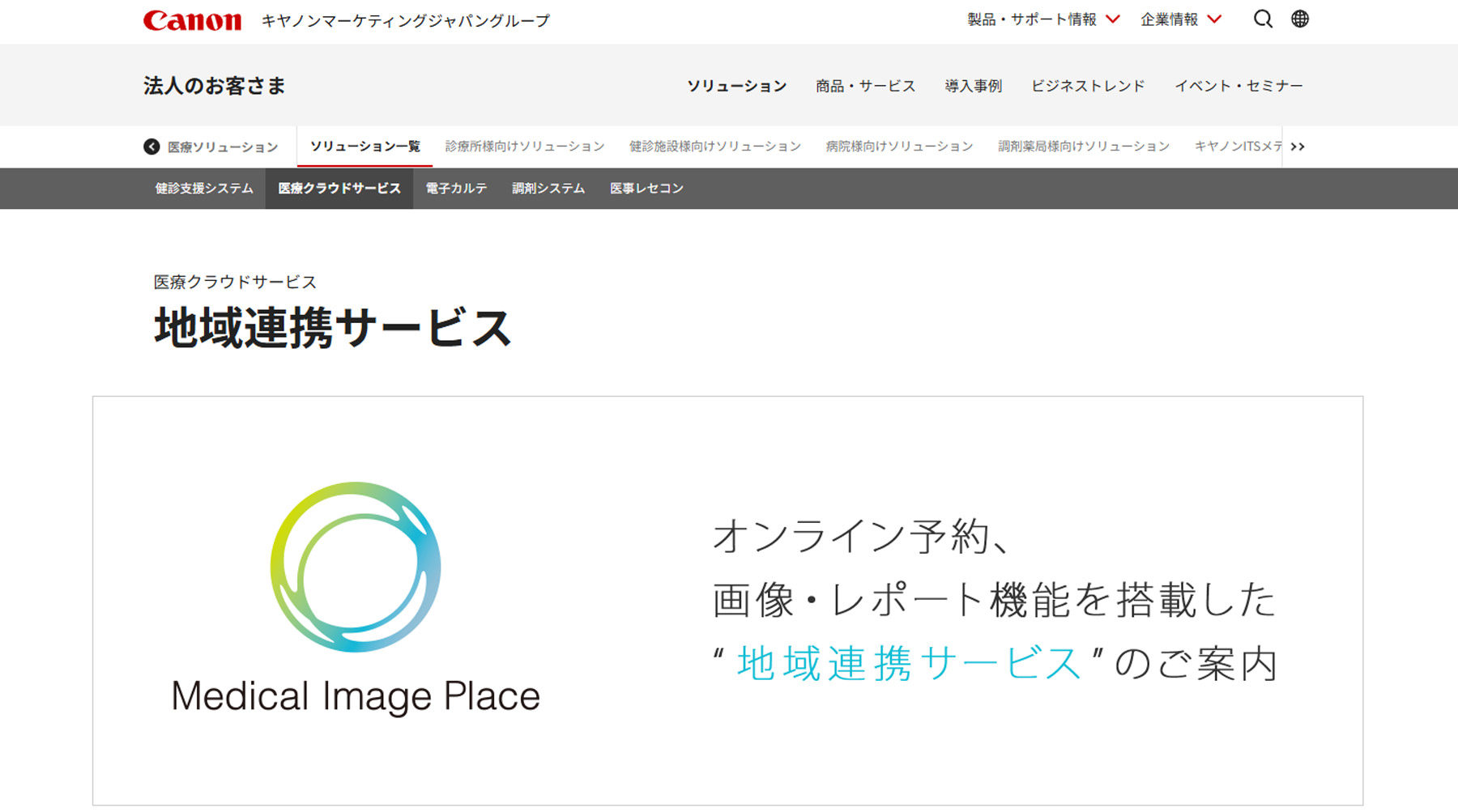Open 調剤システム in dark bar

tap(548, 189)
